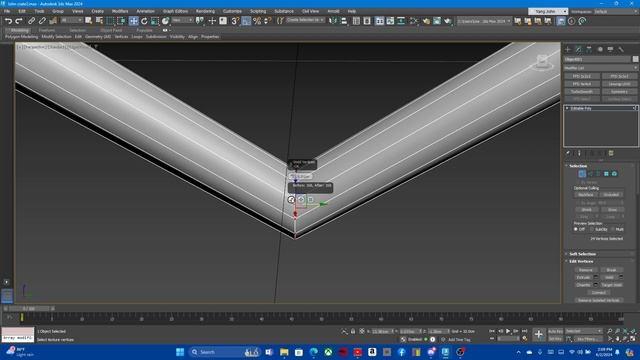Click the object color swatch beside name field
The height and width of the screenshot is (360, 640).
point(636,59)
